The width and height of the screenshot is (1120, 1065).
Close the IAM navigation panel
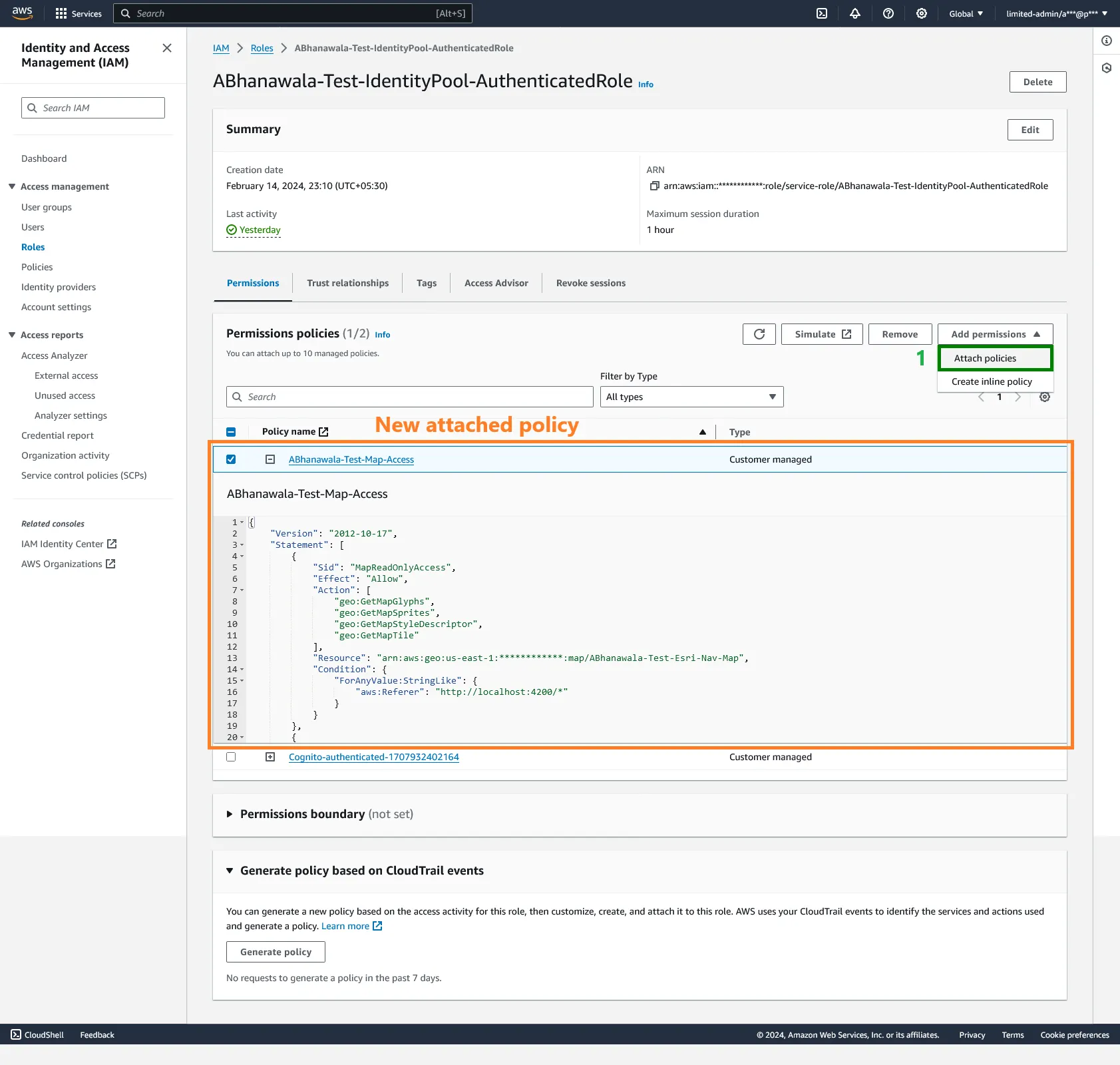click(x=167, y=48)
